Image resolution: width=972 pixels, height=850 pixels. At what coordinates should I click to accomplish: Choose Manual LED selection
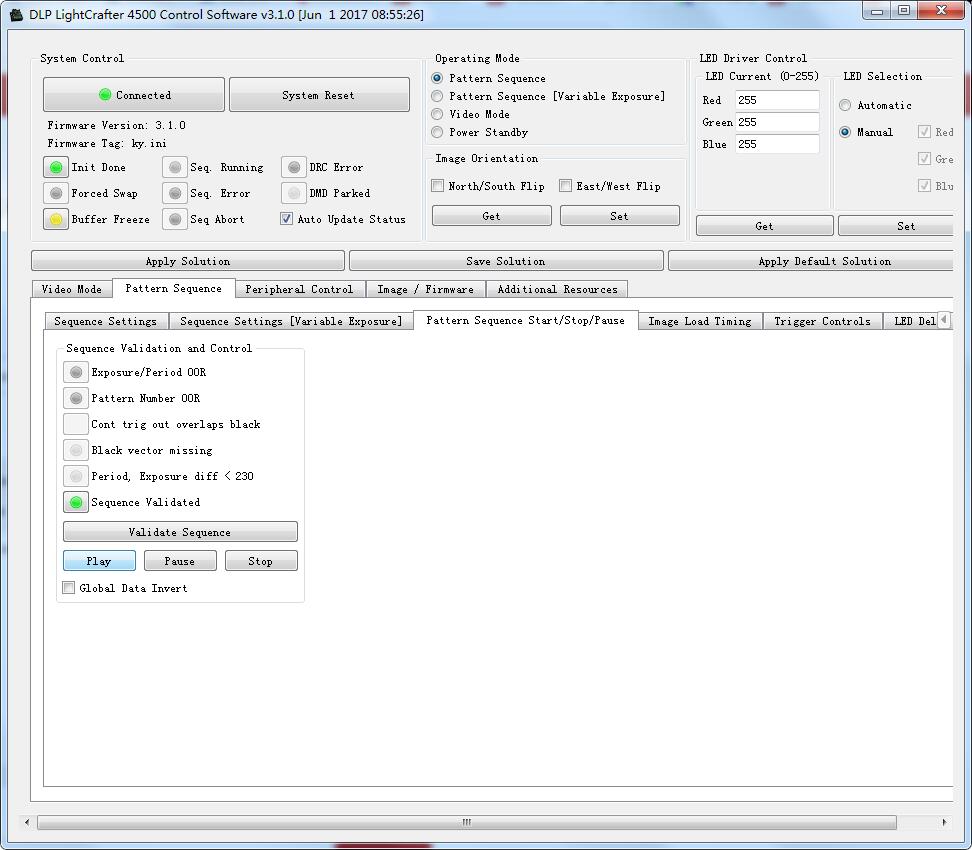(845, 132)
